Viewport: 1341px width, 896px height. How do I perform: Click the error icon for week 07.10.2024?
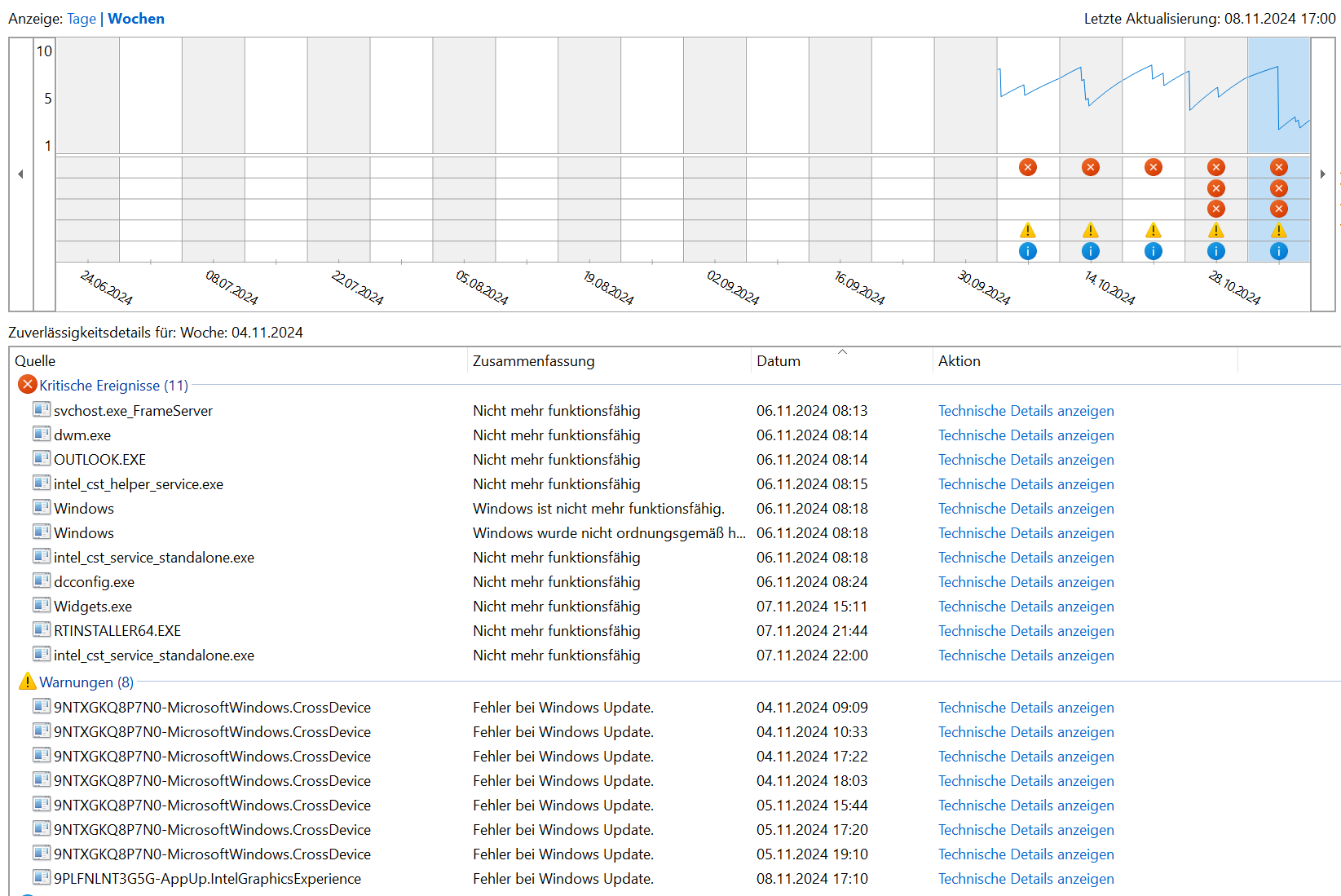coord(1028,167)
